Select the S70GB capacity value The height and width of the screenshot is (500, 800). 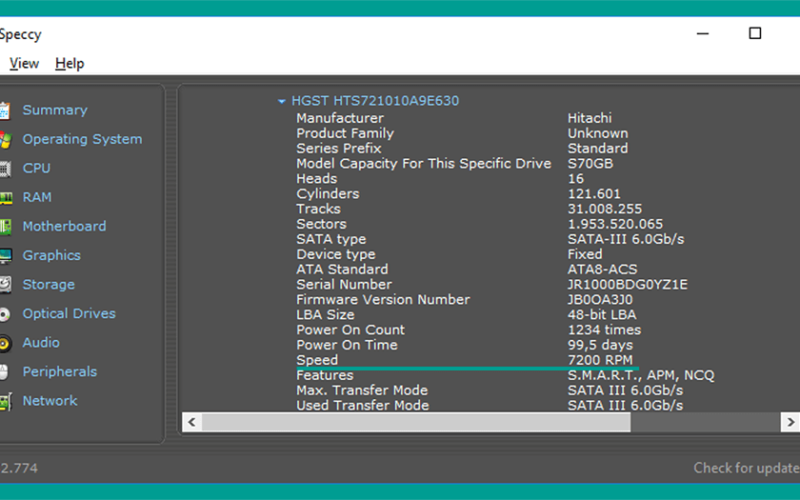click(590, 164)
